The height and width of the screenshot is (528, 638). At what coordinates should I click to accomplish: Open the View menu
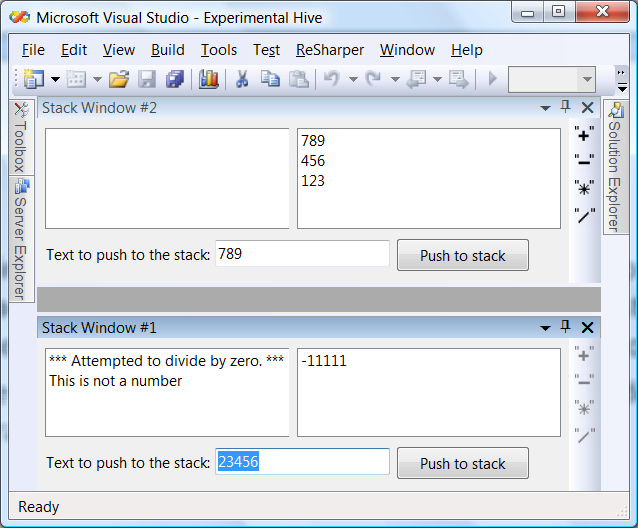pyautogui.click(x=118, y=50)
